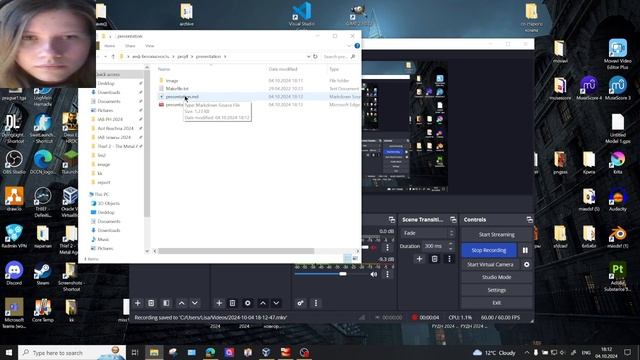Click Start Virtual Camera button

490,264
